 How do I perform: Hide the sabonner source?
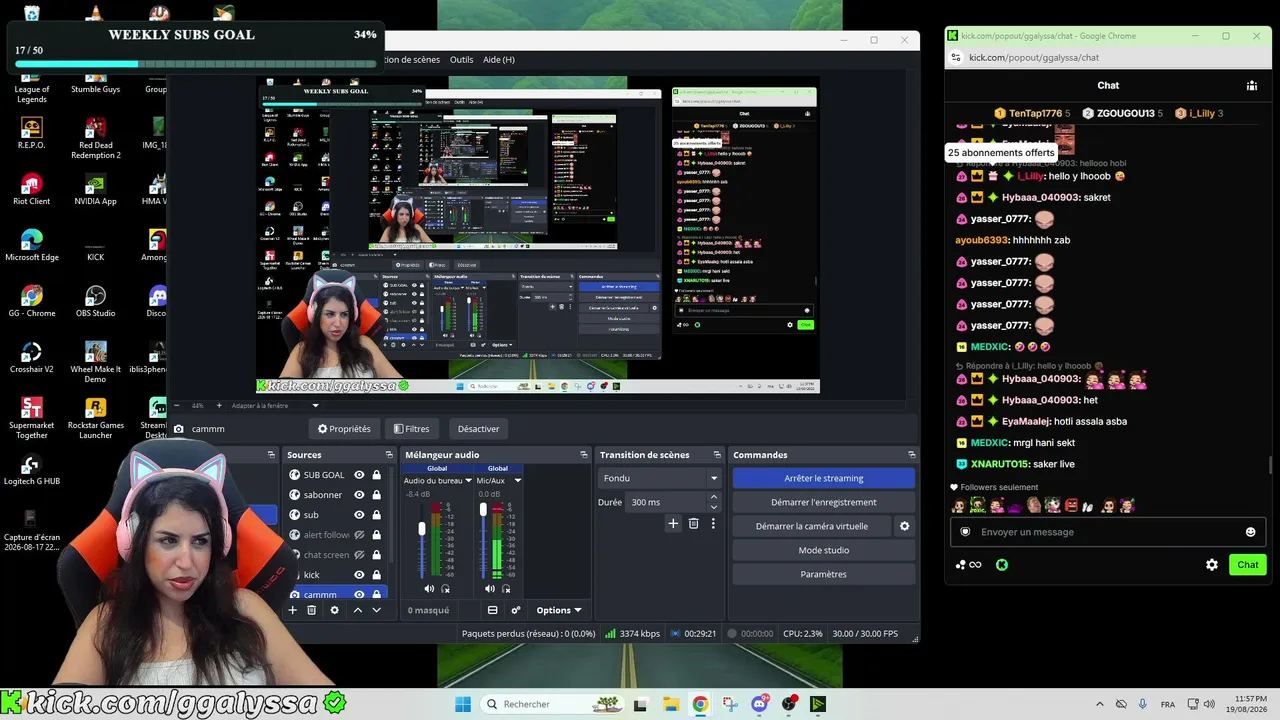tap(359, 495)
